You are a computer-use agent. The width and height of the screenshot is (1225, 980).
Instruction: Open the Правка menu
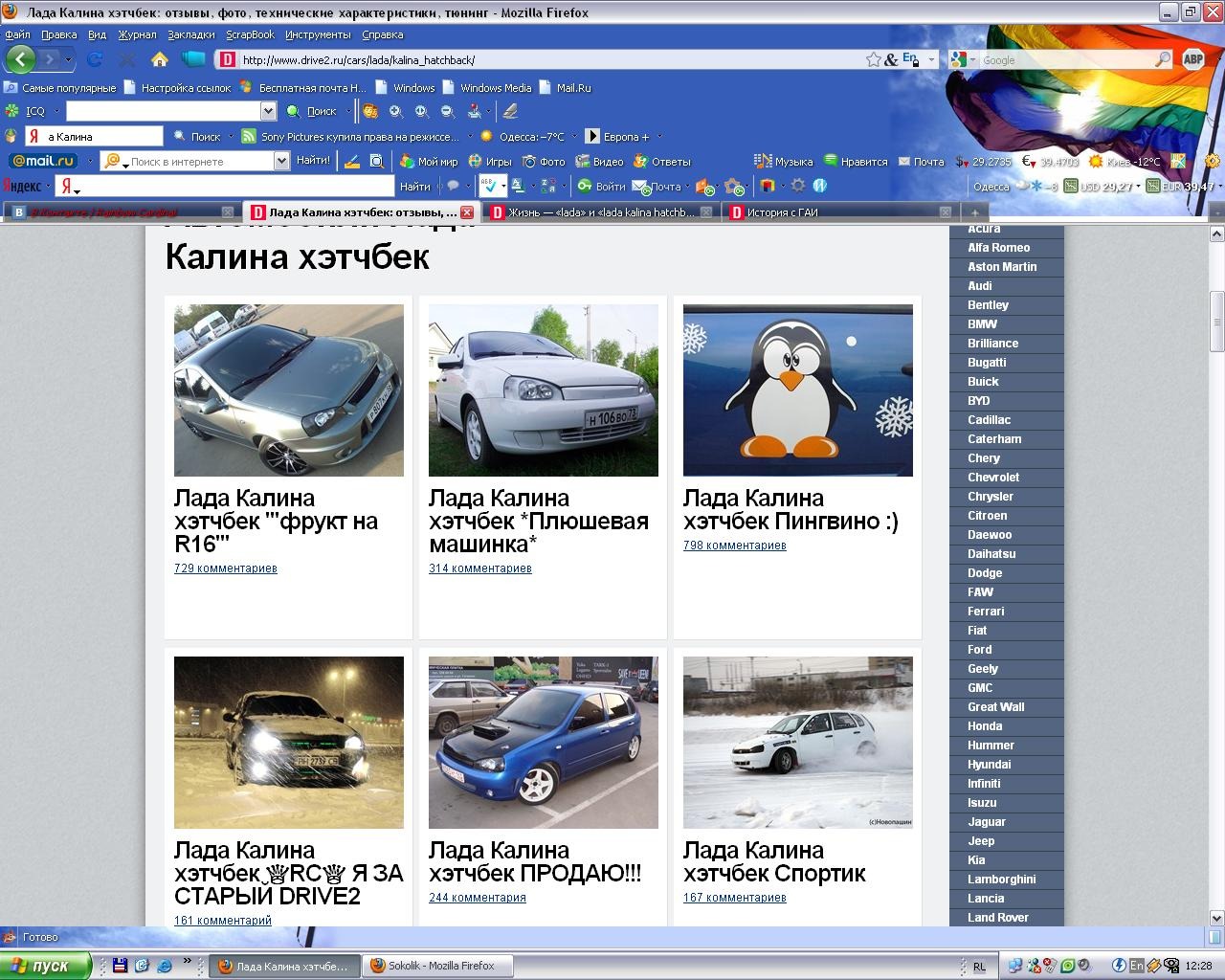[x=59, y=34]
